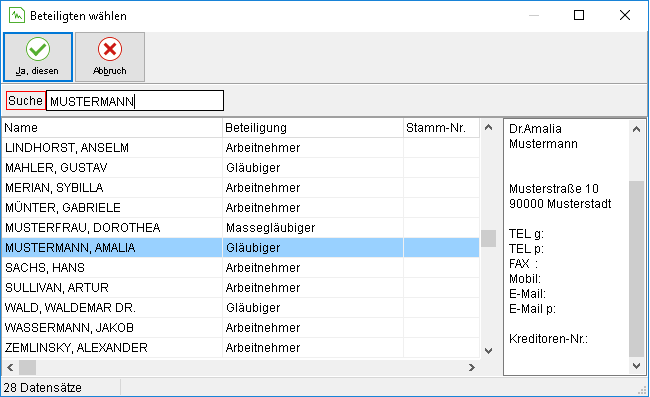650x397 pixels.
Task: Click the horizontal scrollbar thumb
Action: point(28,367)
